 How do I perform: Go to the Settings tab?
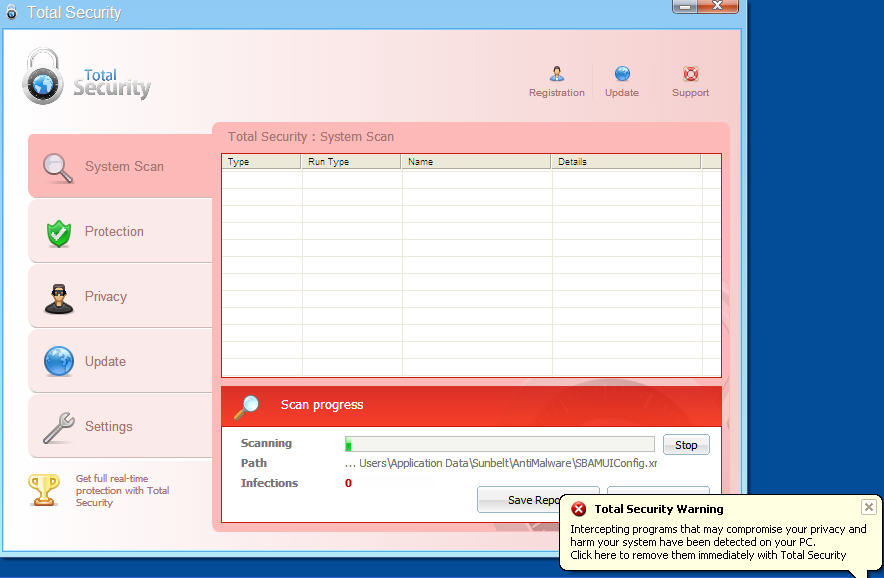coord(120,426)
